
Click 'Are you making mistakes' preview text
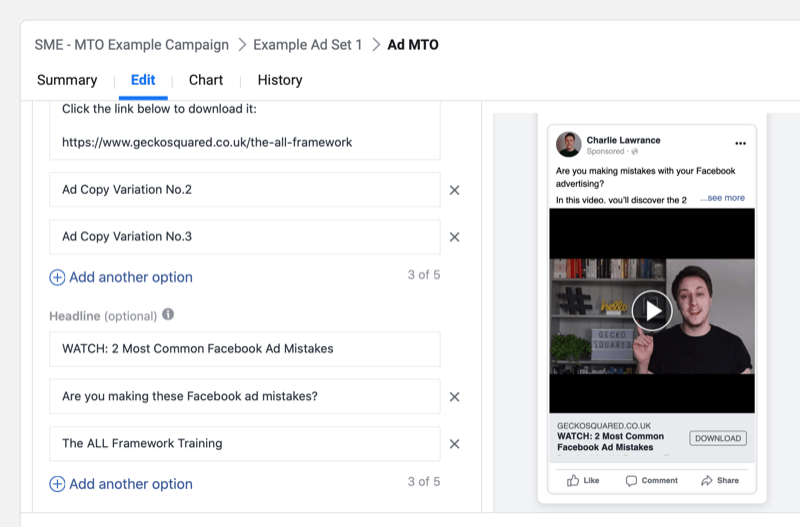tap(645, 177)
